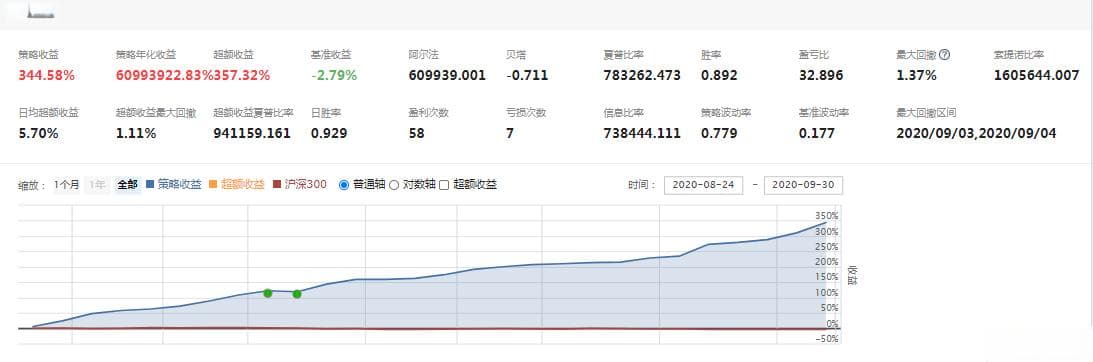Click the 策略收益 value 344.58%
The height and width of the screenshot is (362, 1093).
47,75
